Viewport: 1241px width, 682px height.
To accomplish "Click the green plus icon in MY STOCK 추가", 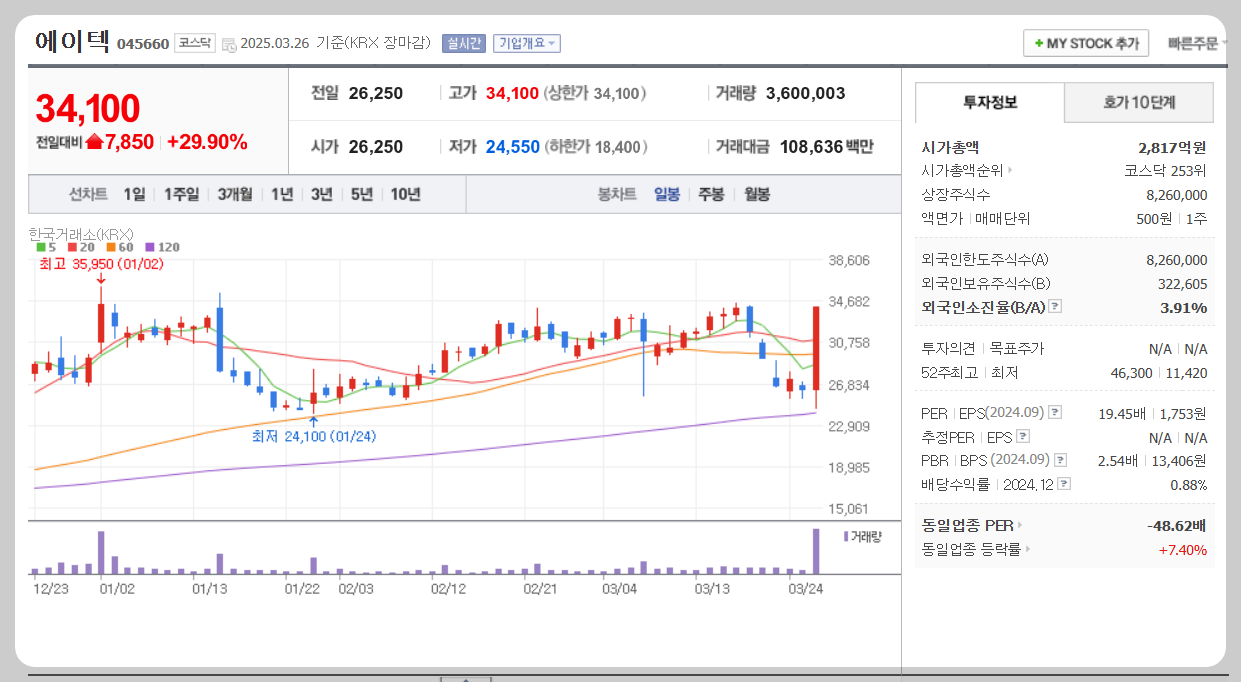I will [x=1039, y=44].
